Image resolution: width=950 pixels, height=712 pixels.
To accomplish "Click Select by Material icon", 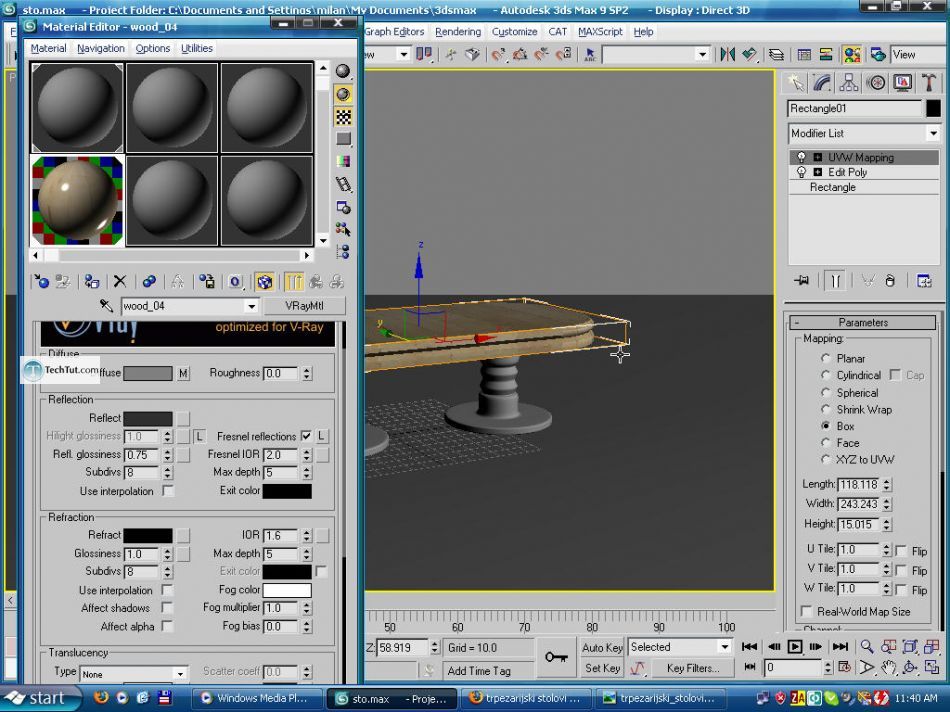I will point(343,230).
